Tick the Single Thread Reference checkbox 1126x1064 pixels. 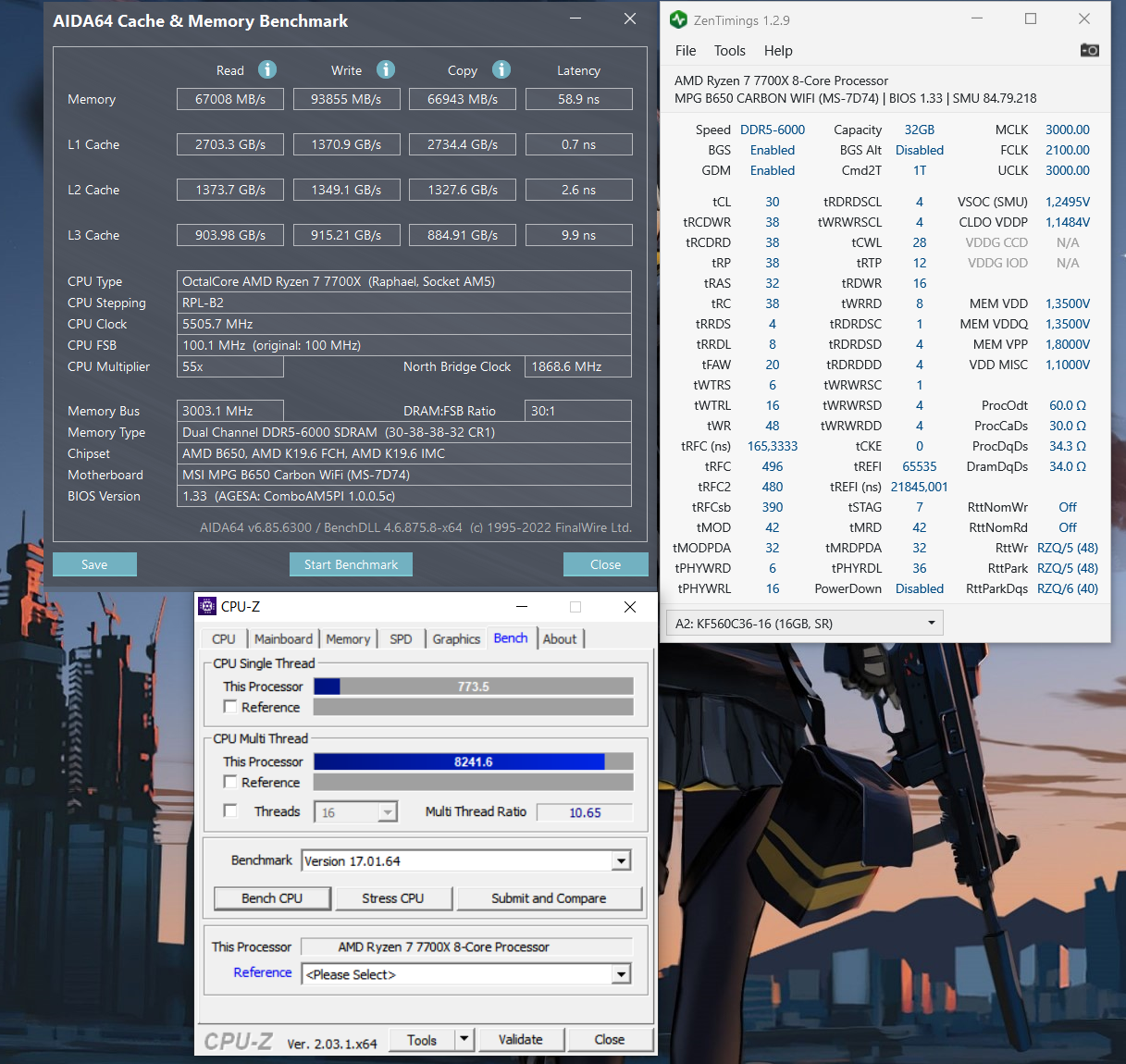point(230,707)
